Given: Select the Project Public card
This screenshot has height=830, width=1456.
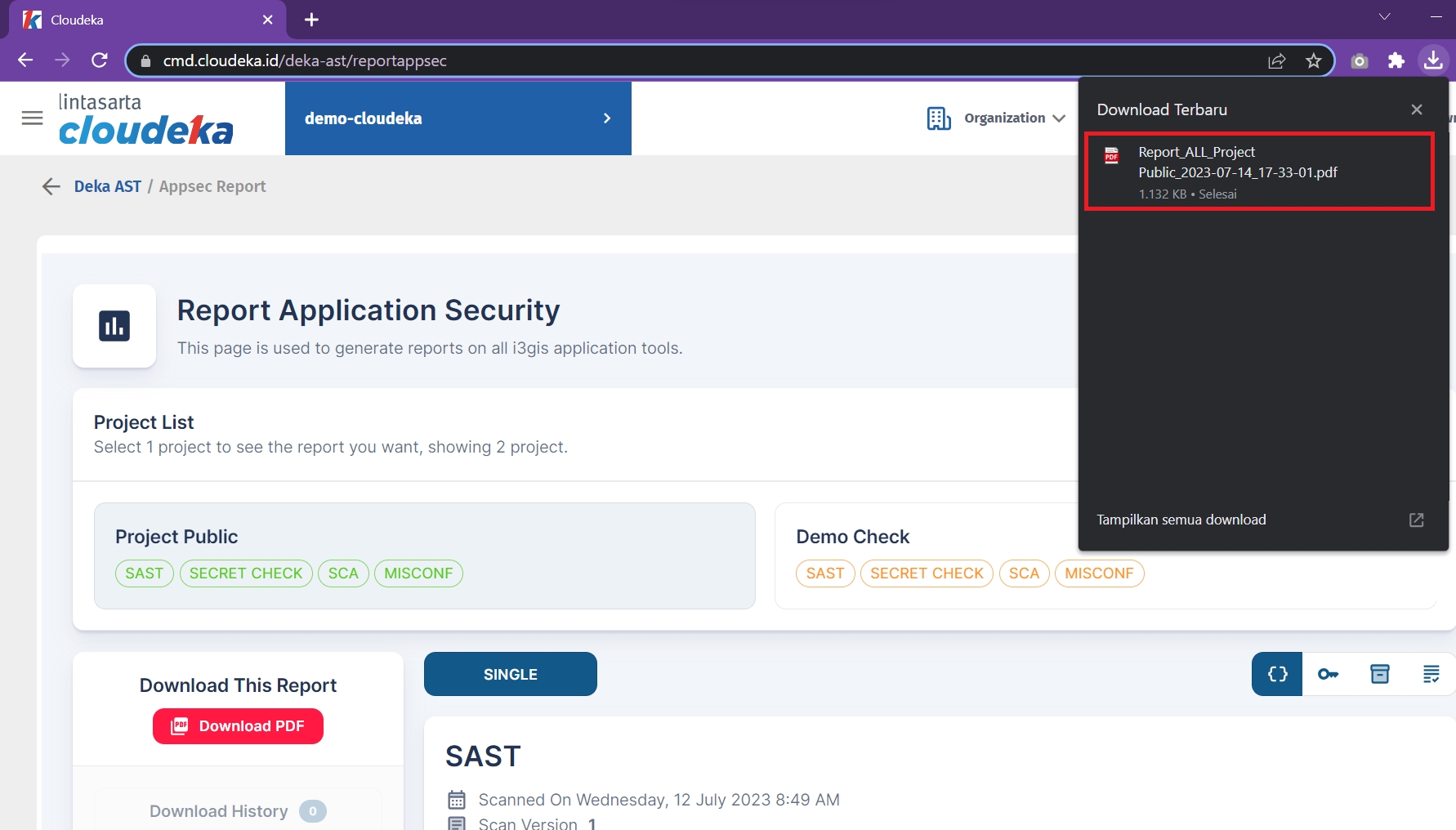Looking at the screenshot, I should point(424,556).
